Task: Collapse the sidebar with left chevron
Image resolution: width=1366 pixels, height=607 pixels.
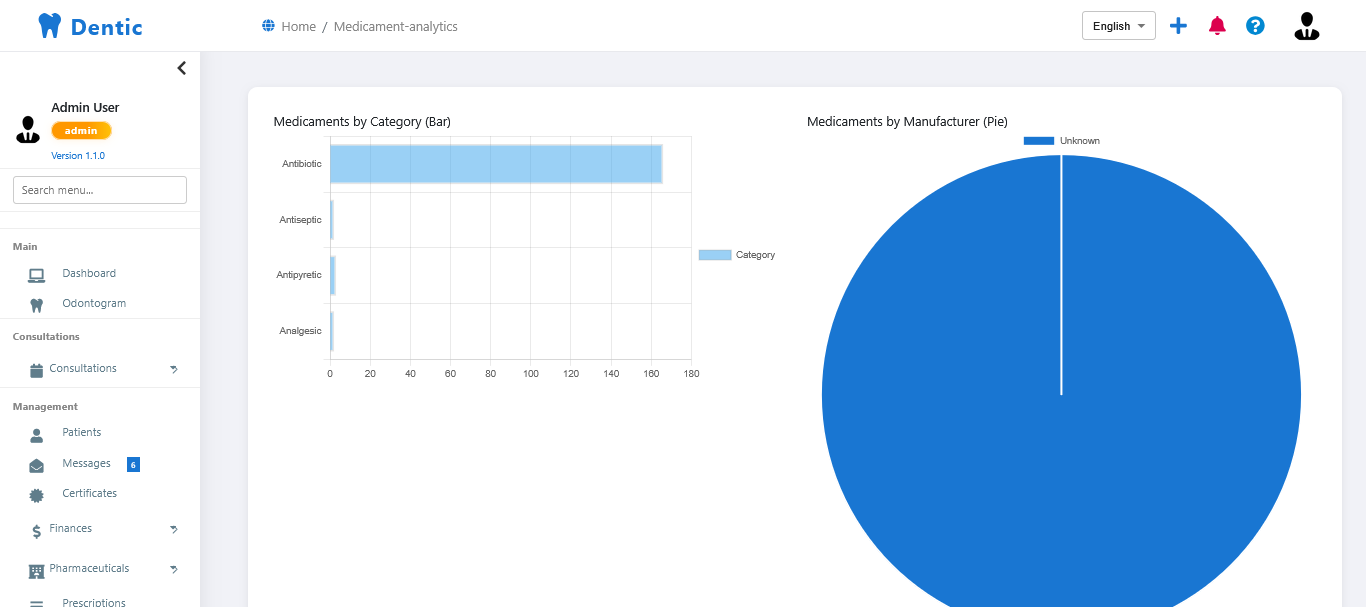Action: point(181,68)
